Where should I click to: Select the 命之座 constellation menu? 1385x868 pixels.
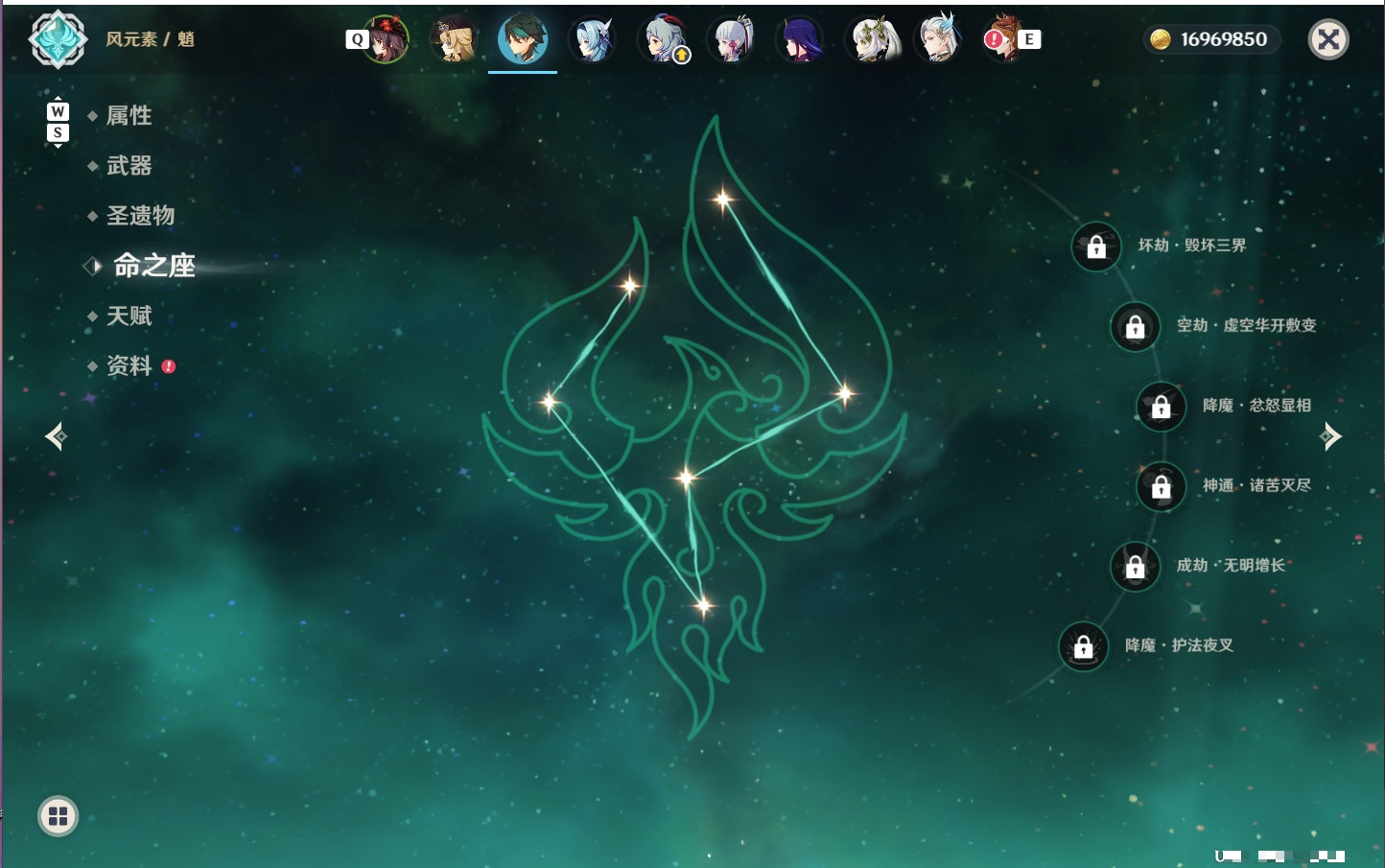[x=153, y=266]
